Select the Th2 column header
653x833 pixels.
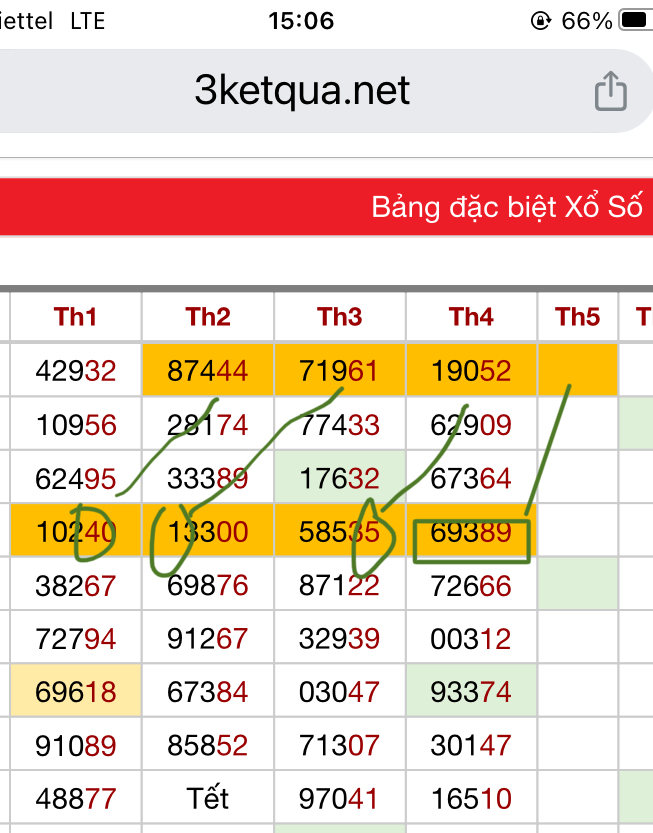pos(208,317)
